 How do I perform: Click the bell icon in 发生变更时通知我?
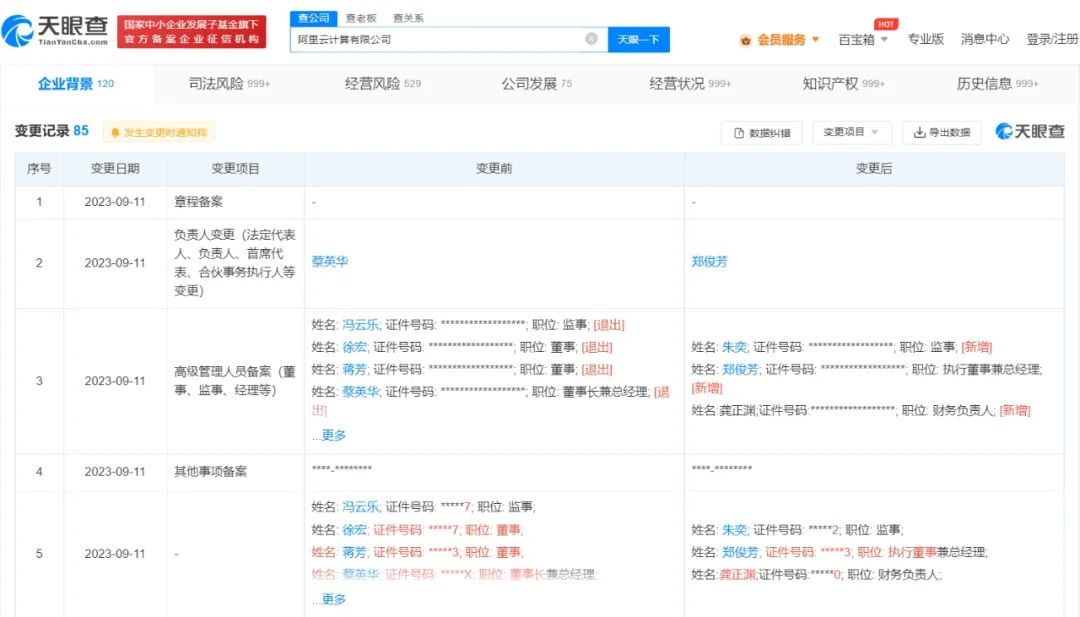pos(115,133)
